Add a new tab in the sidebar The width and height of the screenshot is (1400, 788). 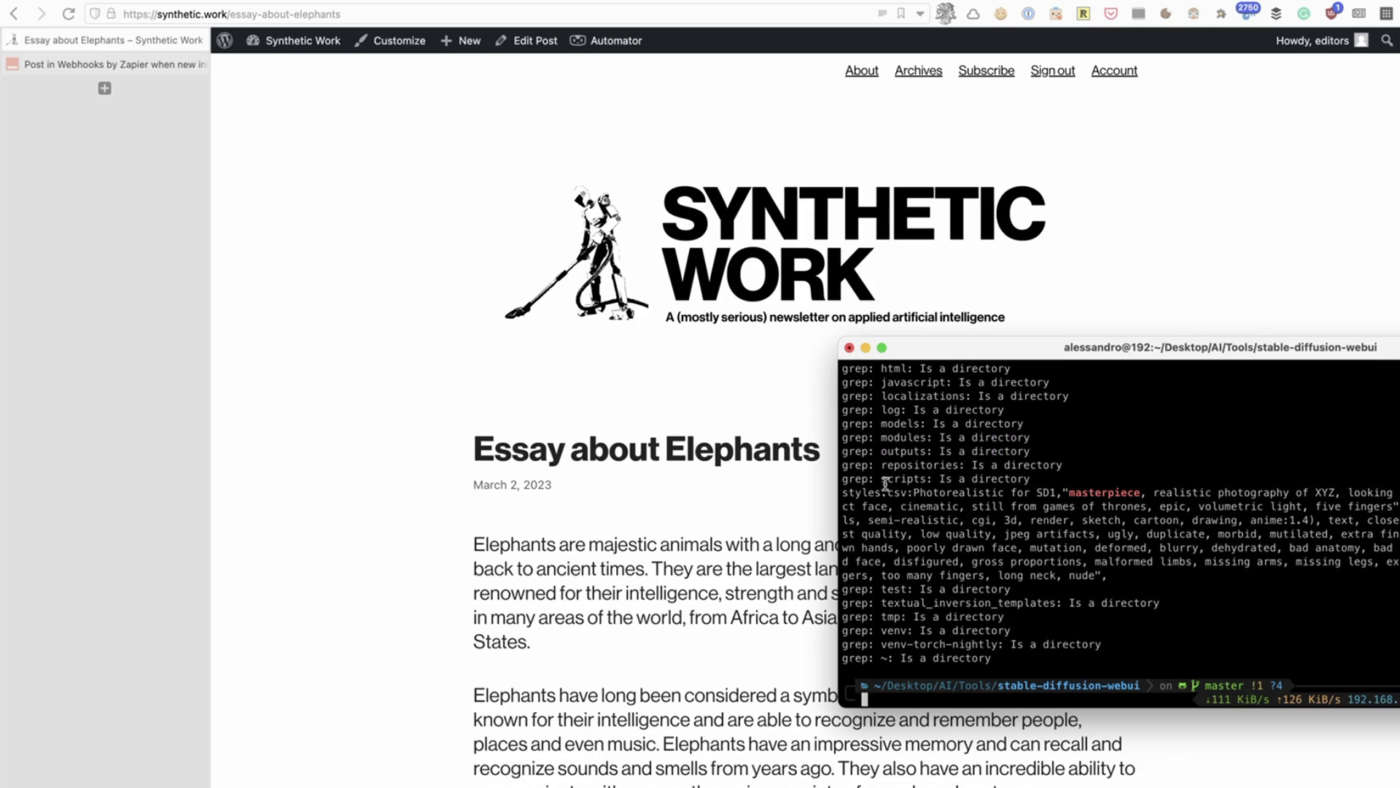[104, 89]
